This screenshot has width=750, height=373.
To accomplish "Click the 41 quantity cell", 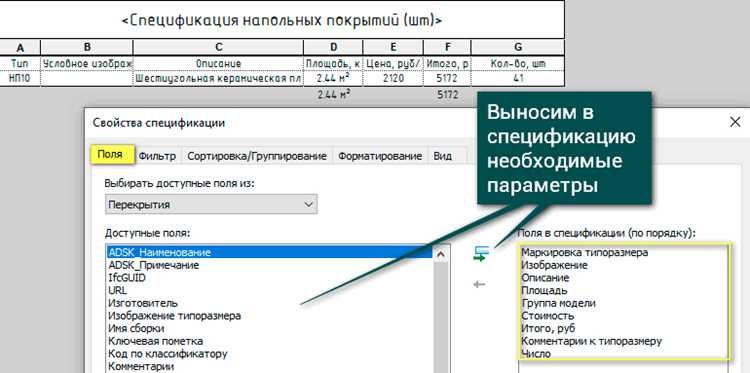I will pyautogui.click(x=518, y=78).
